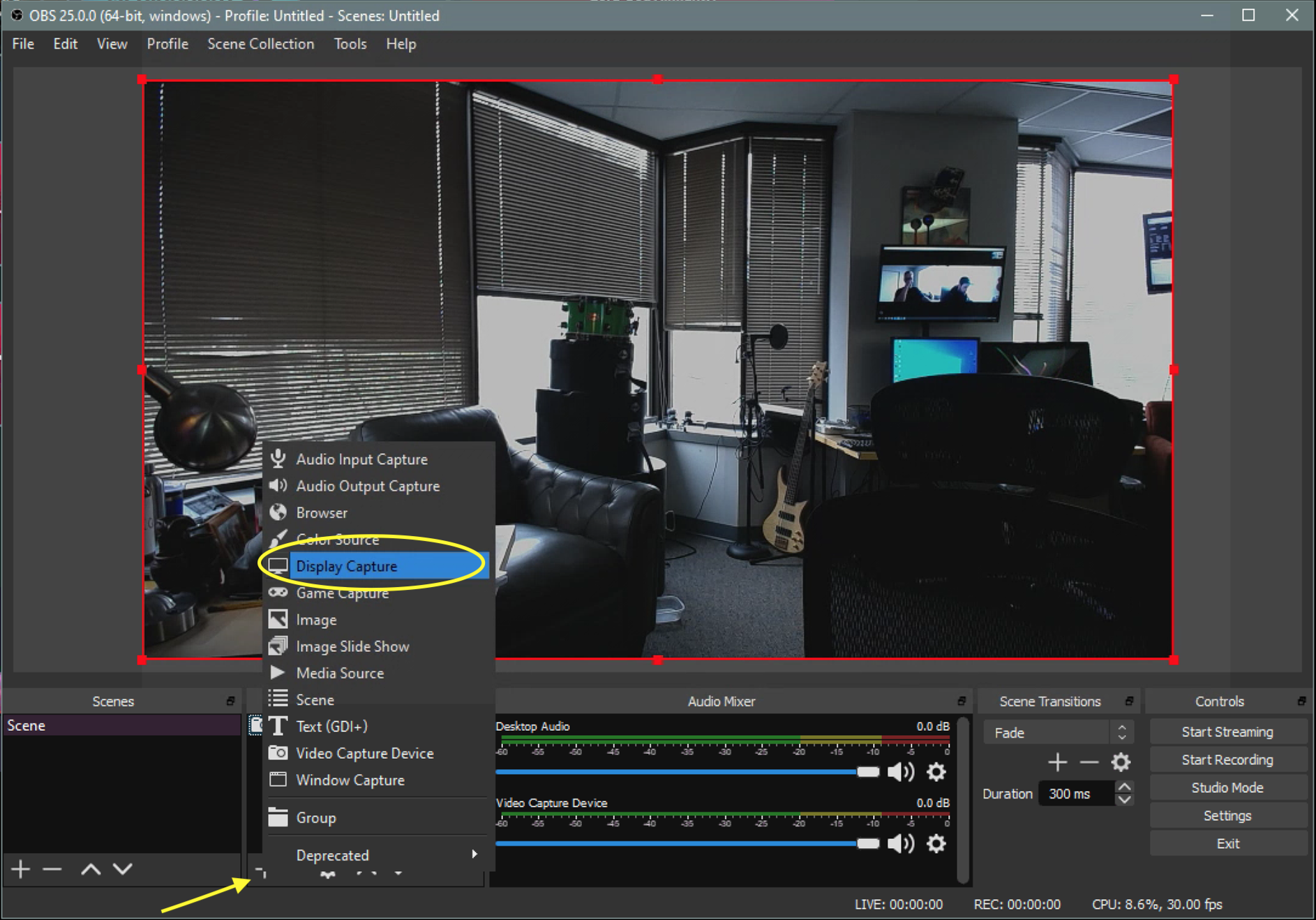Click the Duration 300 ms field

click(1075, 794)
